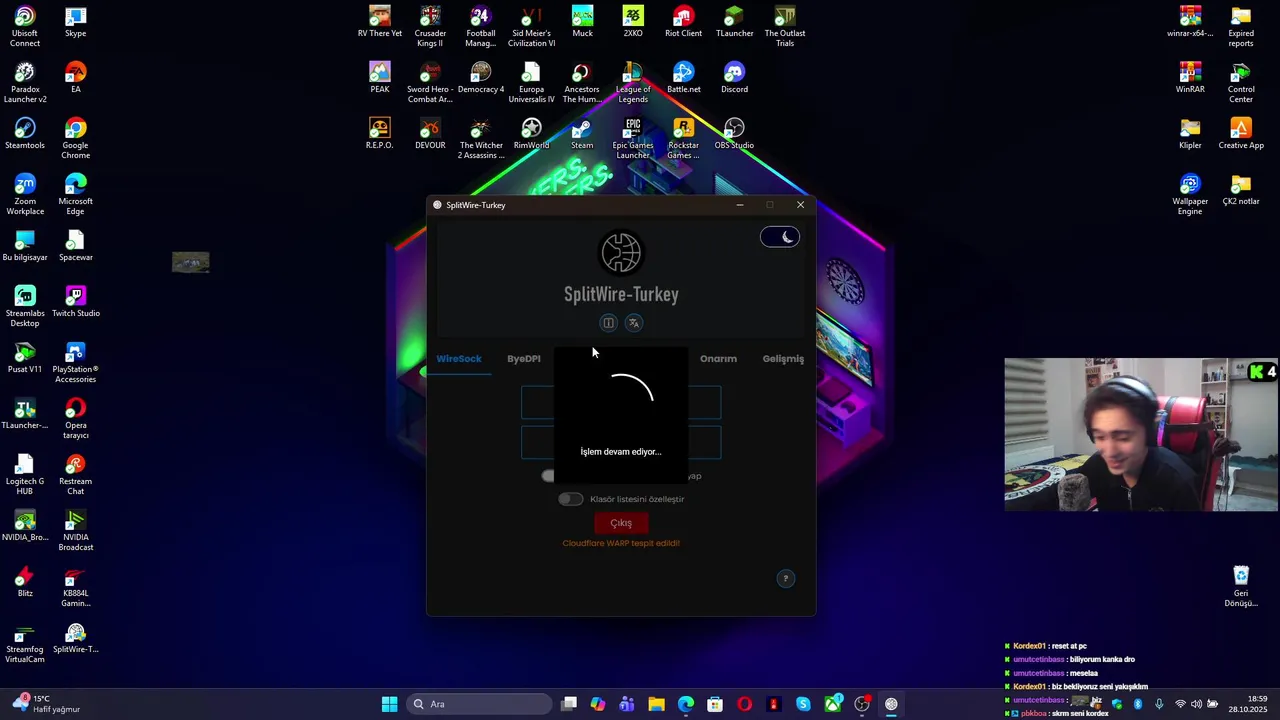The width and height of the screenshot is (1280, 720).
Task: Select PEAK desktop icon
Action: tap(379, 78)
